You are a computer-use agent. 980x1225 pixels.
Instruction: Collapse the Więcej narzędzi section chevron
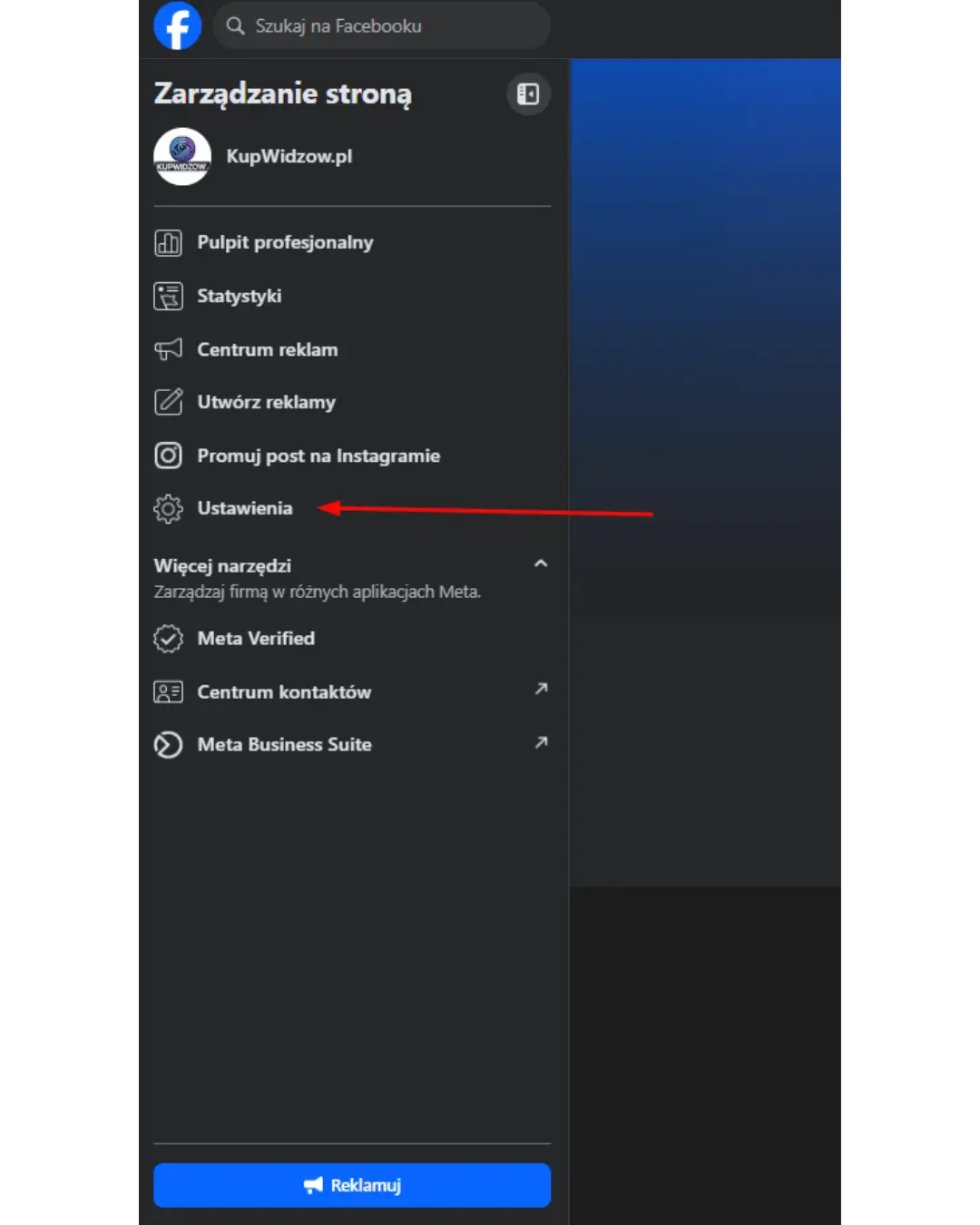coord(541,563)
